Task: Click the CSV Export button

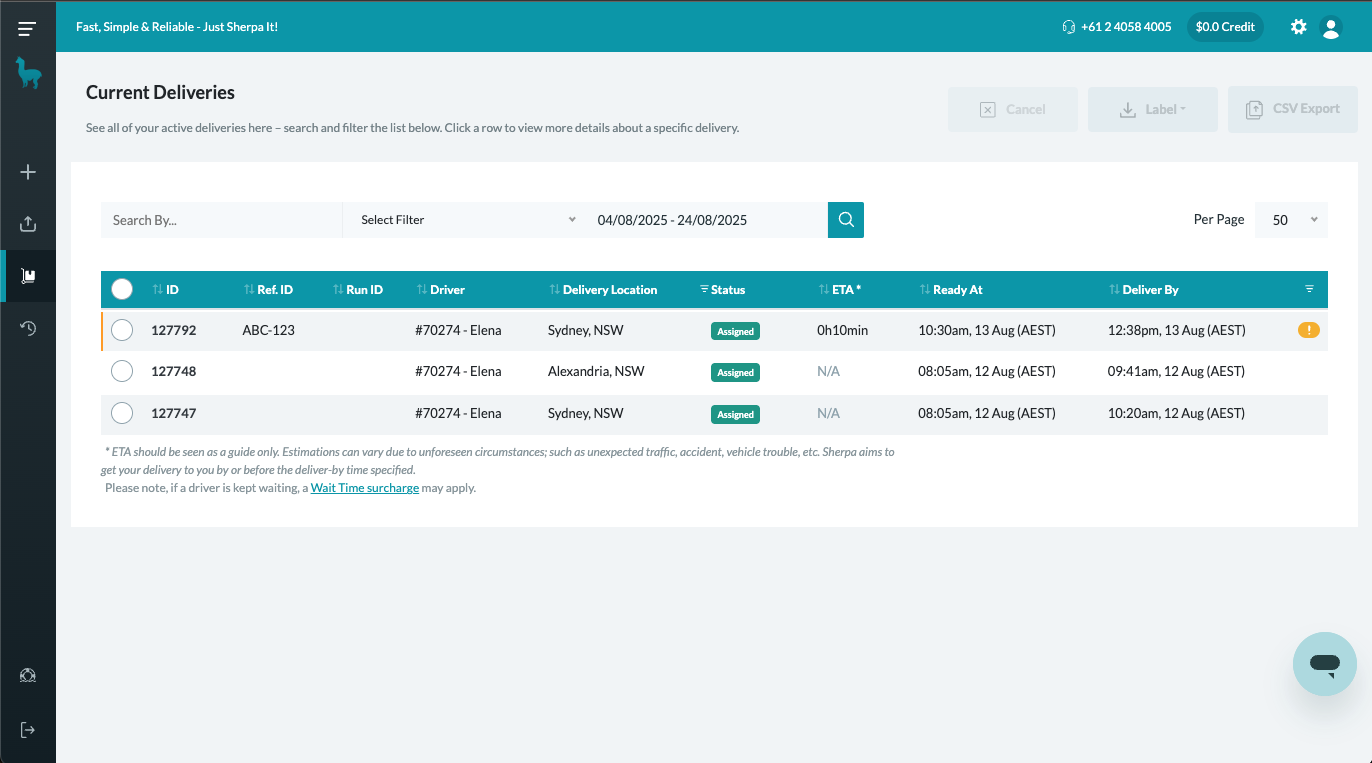Action: tap(1292, 109)
